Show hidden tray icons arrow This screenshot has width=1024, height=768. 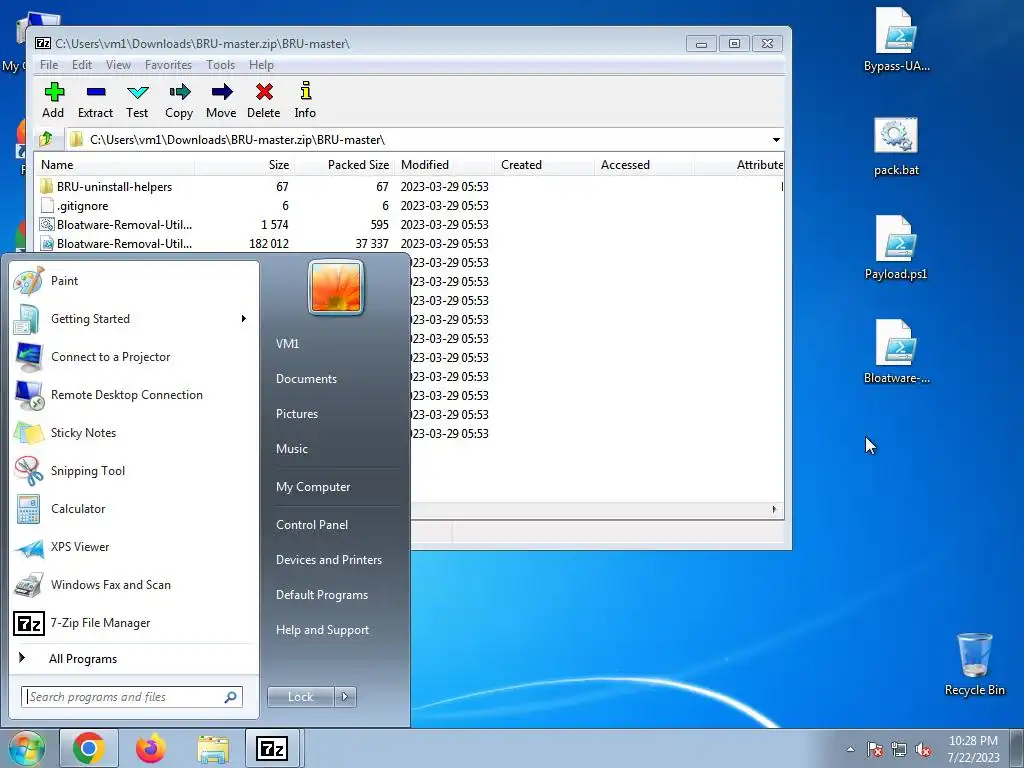tap(850, 750)
